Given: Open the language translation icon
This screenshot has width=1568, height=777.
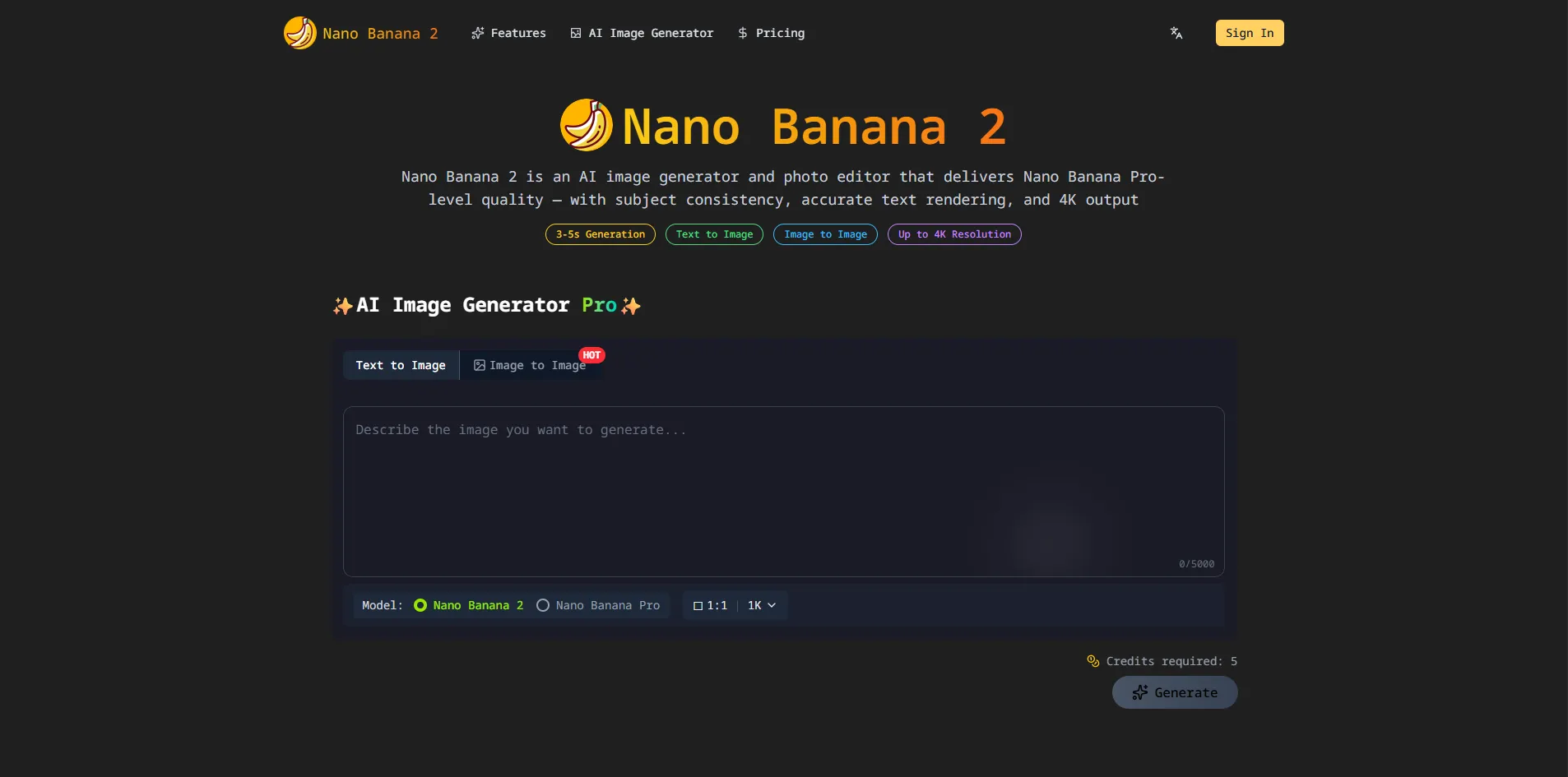Looking at the screenshot, I should (x=1176, y=33).
